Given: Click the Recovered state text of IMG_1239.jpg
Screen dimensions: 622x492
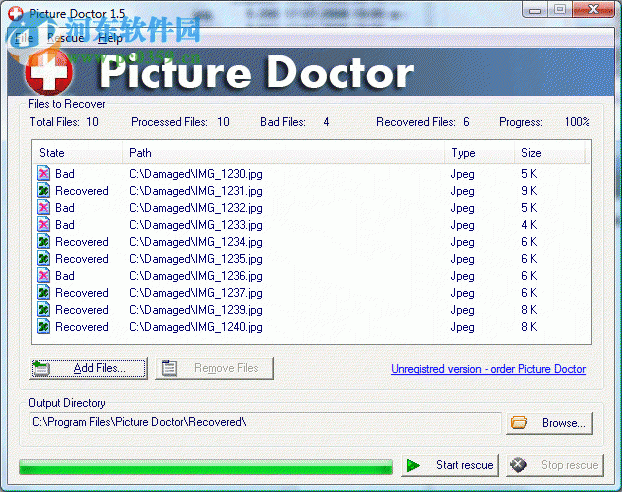Looking at the screenshot, I should (x=82, y=309).
